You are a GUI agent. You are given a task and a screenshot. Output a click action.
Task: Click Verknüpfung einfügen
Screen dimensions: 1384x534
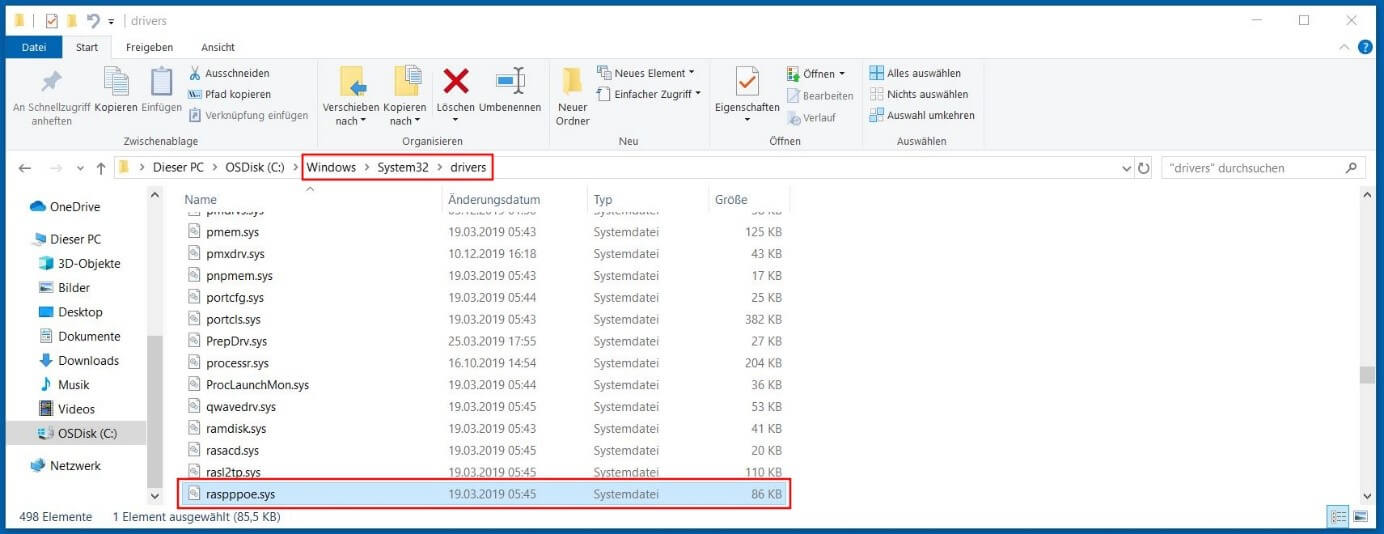(x=248, y=115)
